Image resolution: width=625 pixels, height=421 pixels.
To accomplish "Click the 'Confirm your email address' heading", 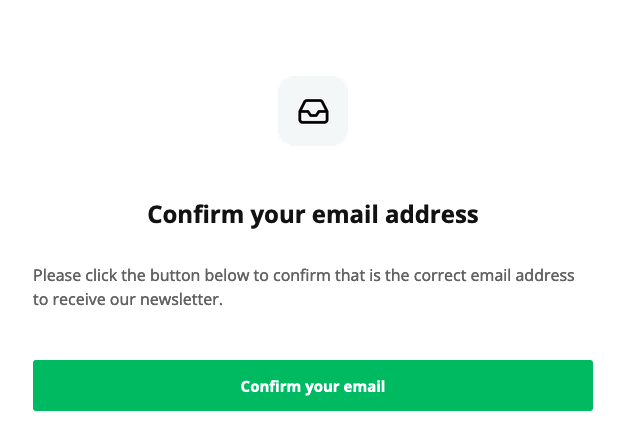I will [313, 214].
